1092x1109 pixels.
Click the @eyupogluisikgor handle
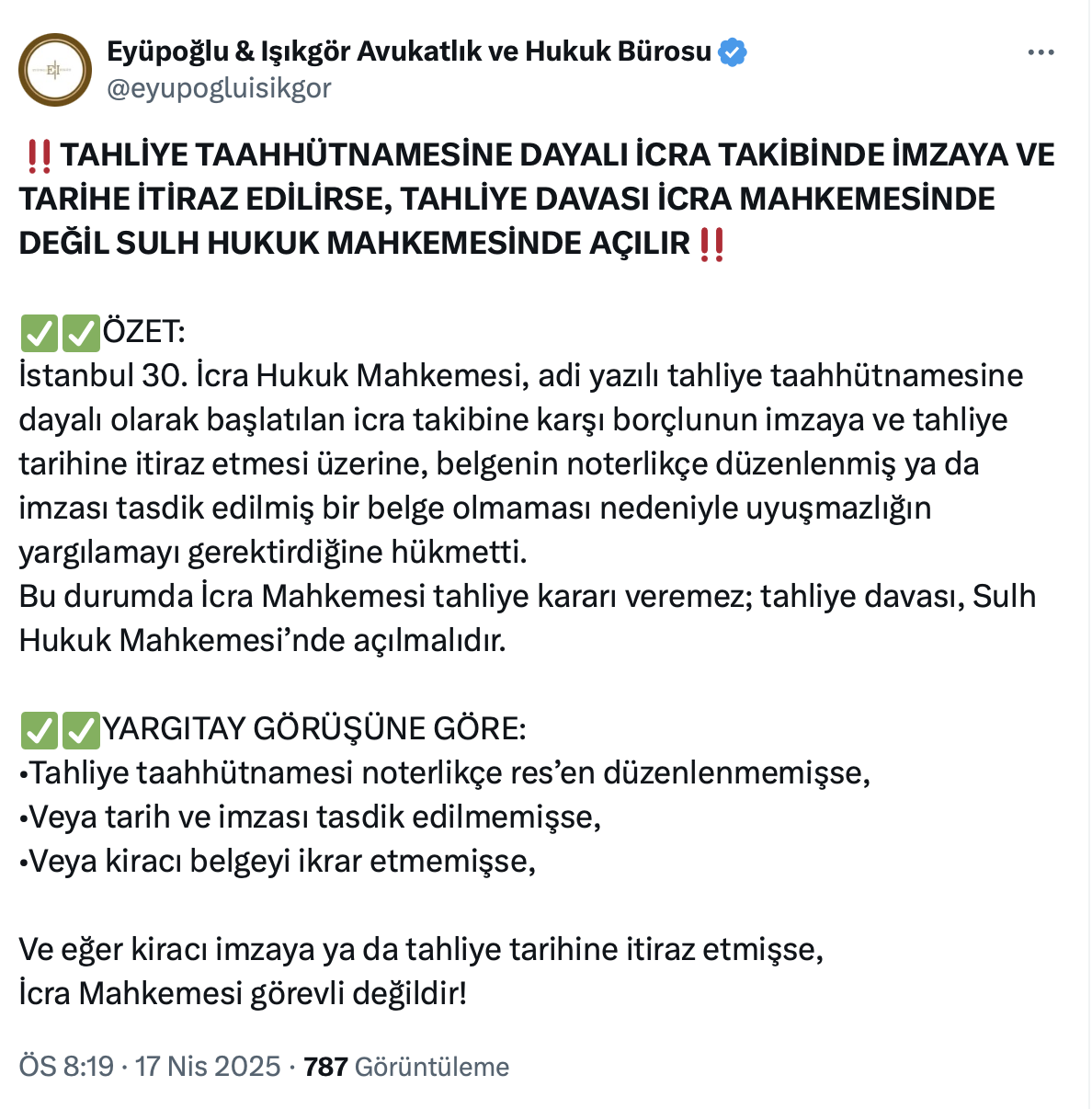(x=220, y=88)
